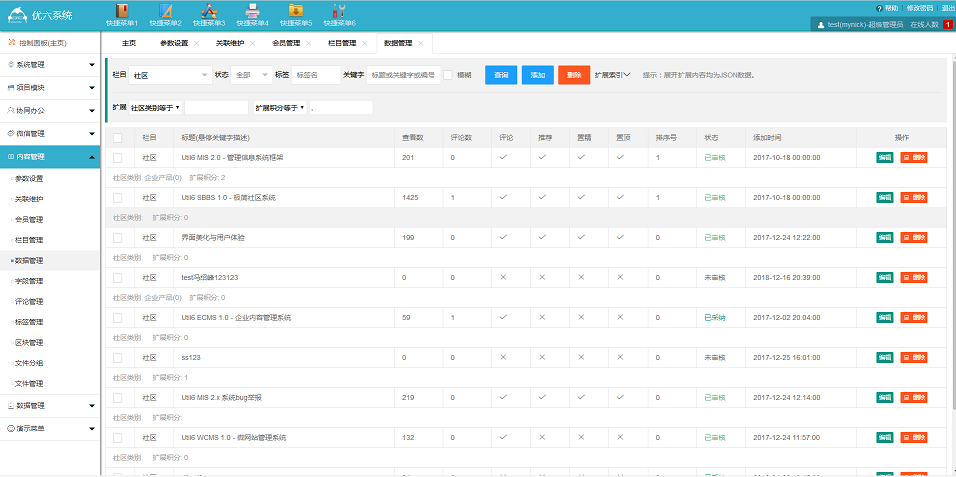This screenshot has height=477, width=956.
Task: Click the 快捷菜单3 shortcut icon
Action: (209, 11)
